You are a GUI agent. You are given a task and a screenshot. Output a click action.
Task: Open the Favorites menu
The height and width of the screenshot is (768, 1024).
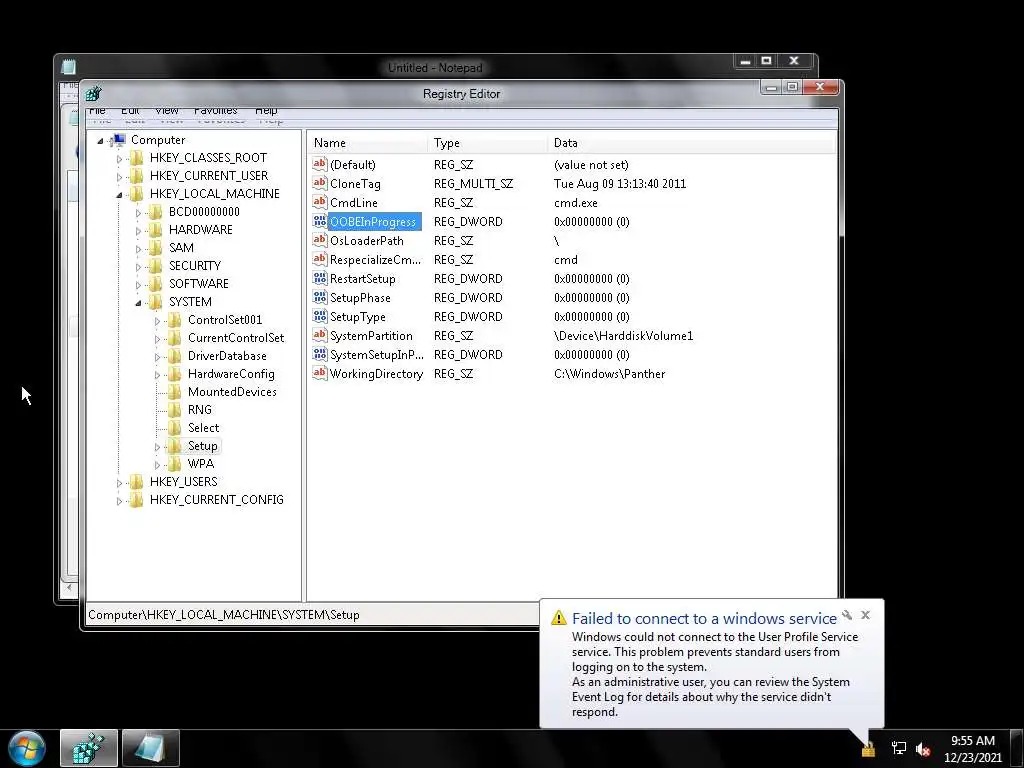point(216,111)
